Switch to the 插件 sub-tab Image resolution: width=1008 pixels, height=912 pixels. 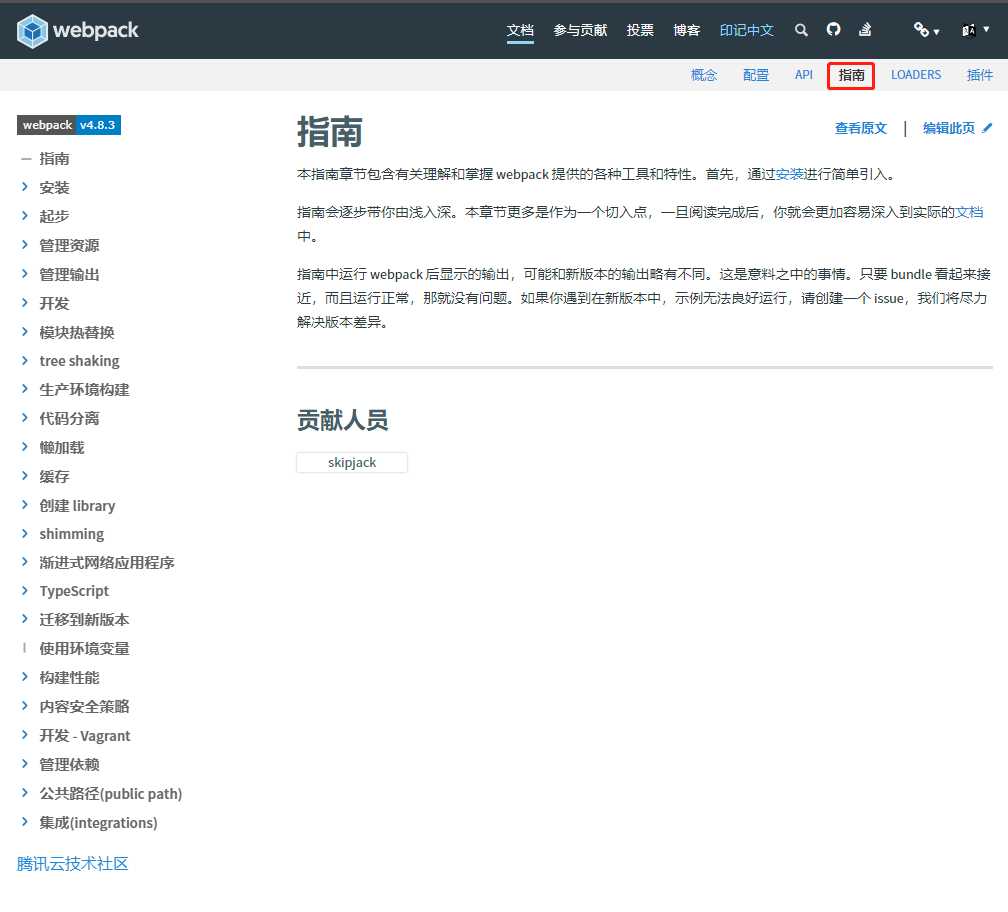(980, 75)
